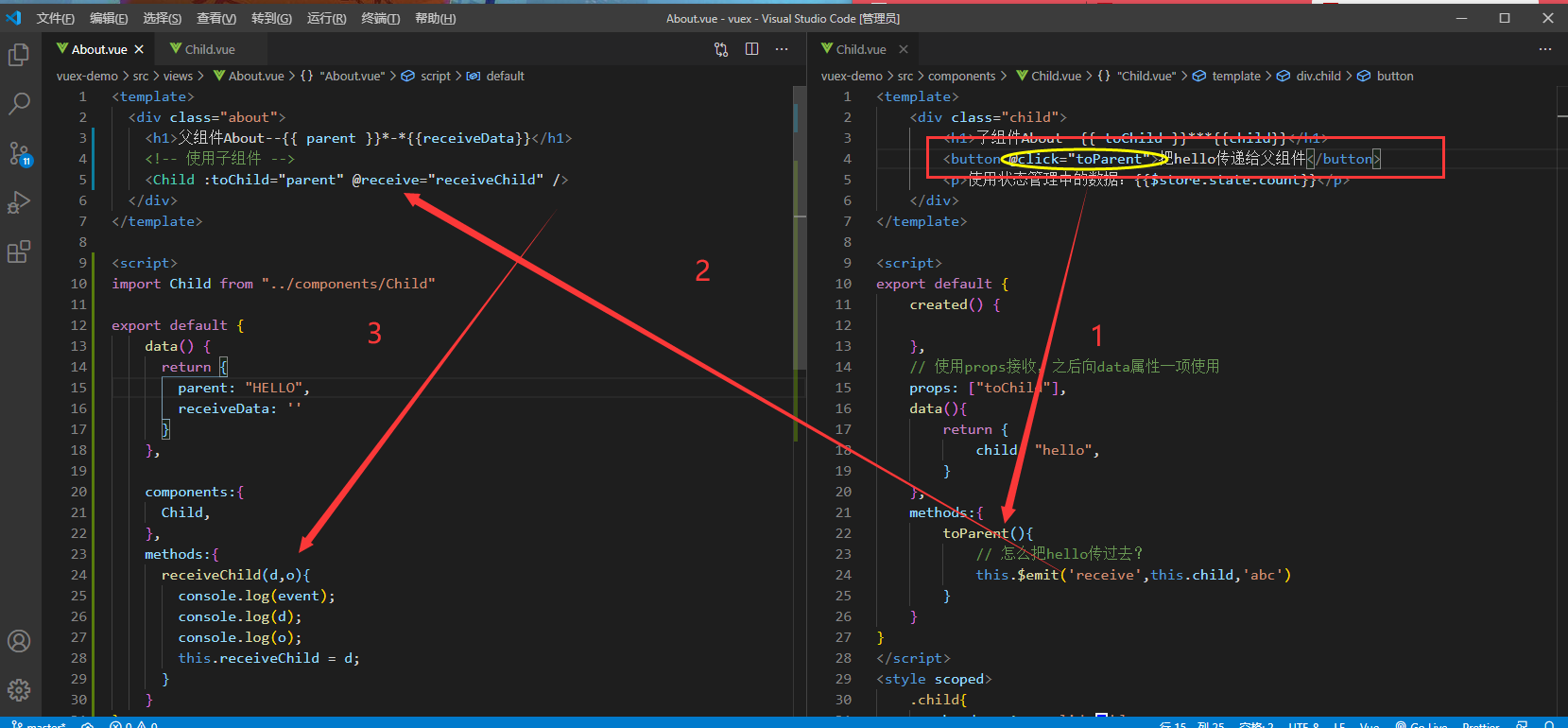Click 'console.log(event);' line
Screen dimensions: 1568x728
point(256,596)
